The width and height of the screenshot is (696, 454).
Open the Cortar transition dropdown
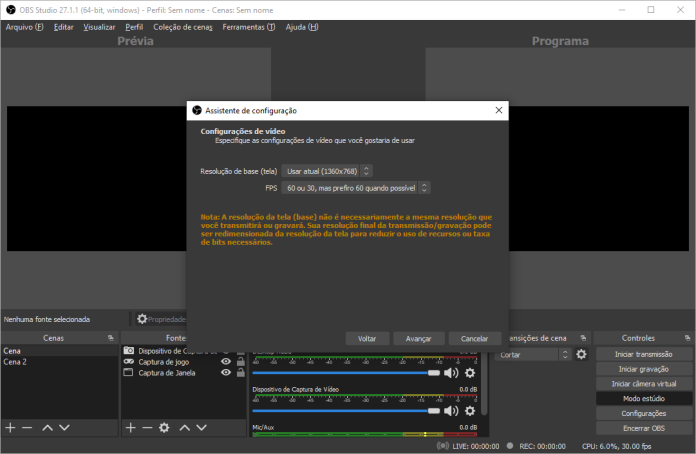pyautogui.click(x=532, y=355)
